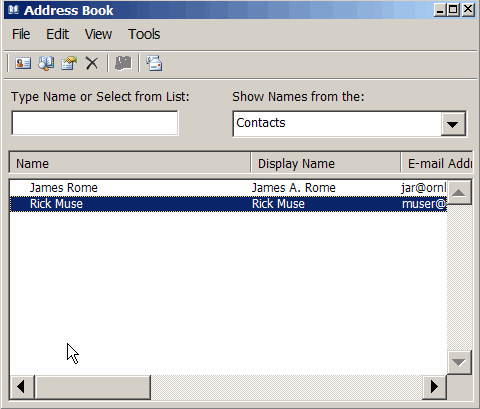Viewport: 480px width, 409px height.
Task: Click the muser@ e-mail cell
Action: point(424,204)
